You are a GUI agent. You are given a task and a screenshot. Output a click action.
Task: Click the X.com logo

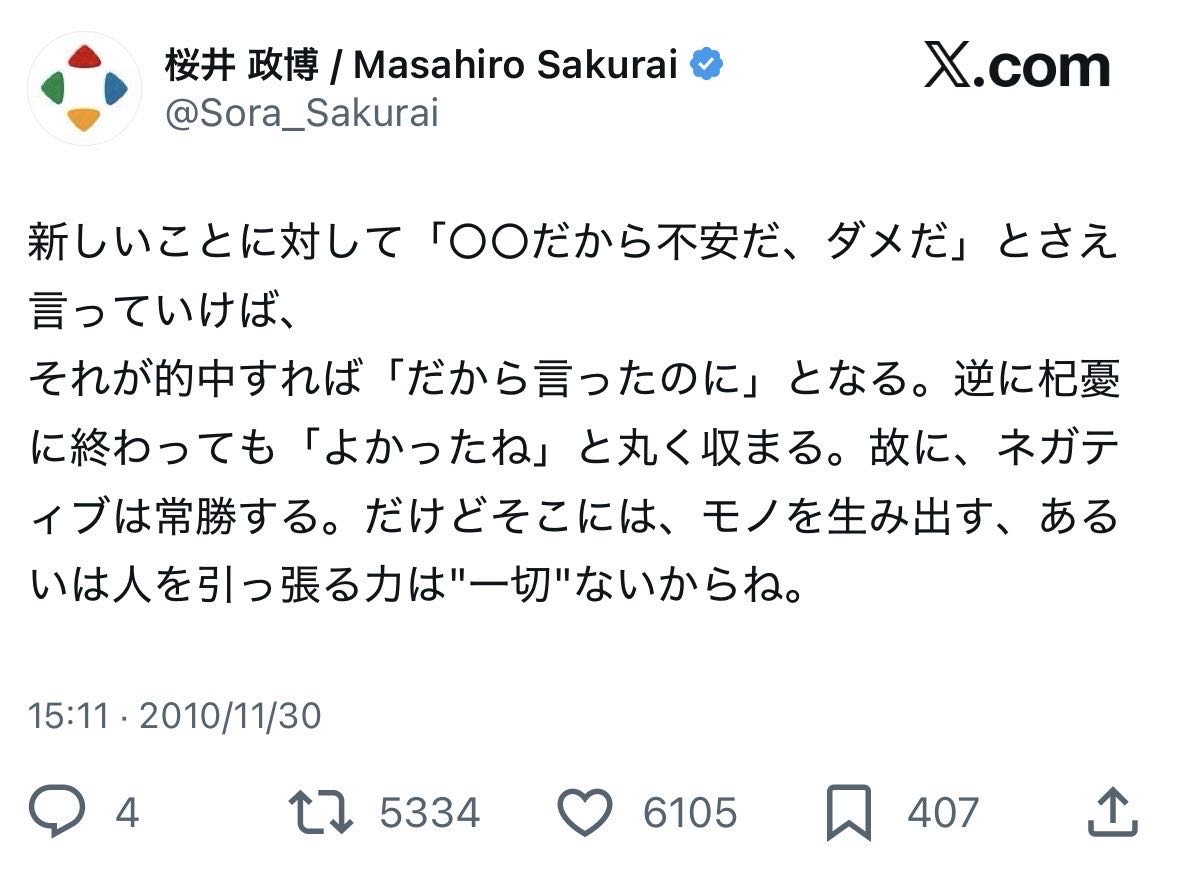(1017, 68)
